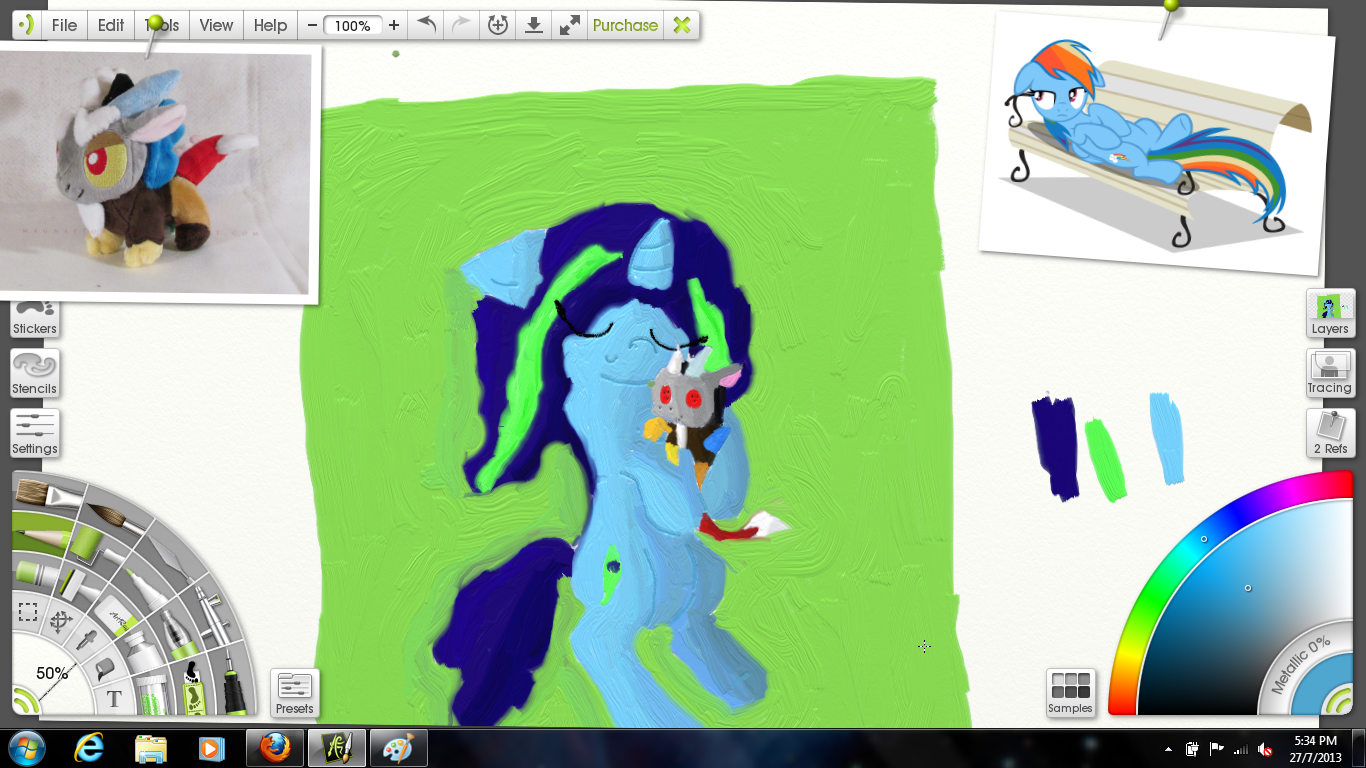Click the Discord plush reference image
1366x768 pixels.
160,172
